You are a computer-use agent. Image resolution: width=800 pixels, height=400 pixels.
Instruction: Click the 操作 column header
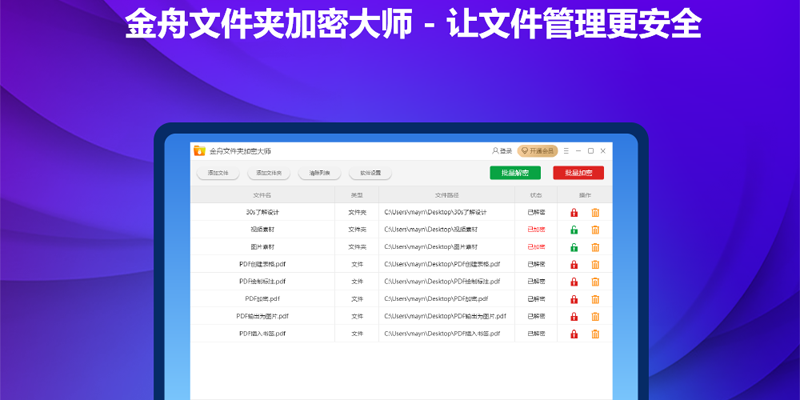click(x=585, y=195)
